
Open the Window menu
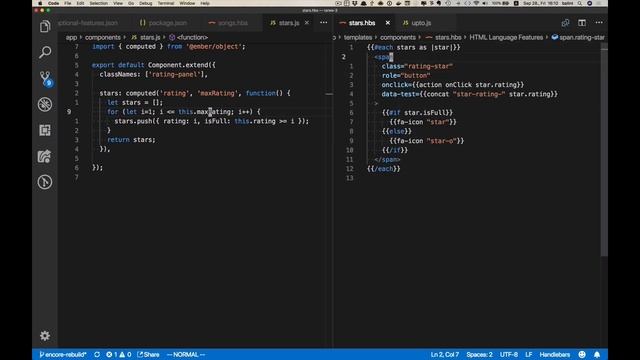pyautogui.click(x=187, y=3)
